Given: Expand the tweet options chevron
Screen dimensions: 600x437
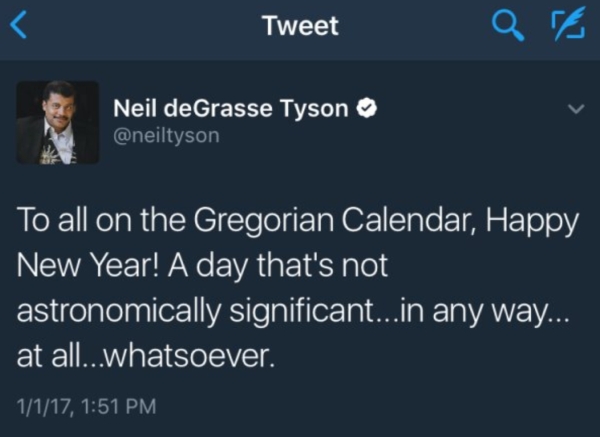Looking at the screenshot, I should tap(574, 108).
